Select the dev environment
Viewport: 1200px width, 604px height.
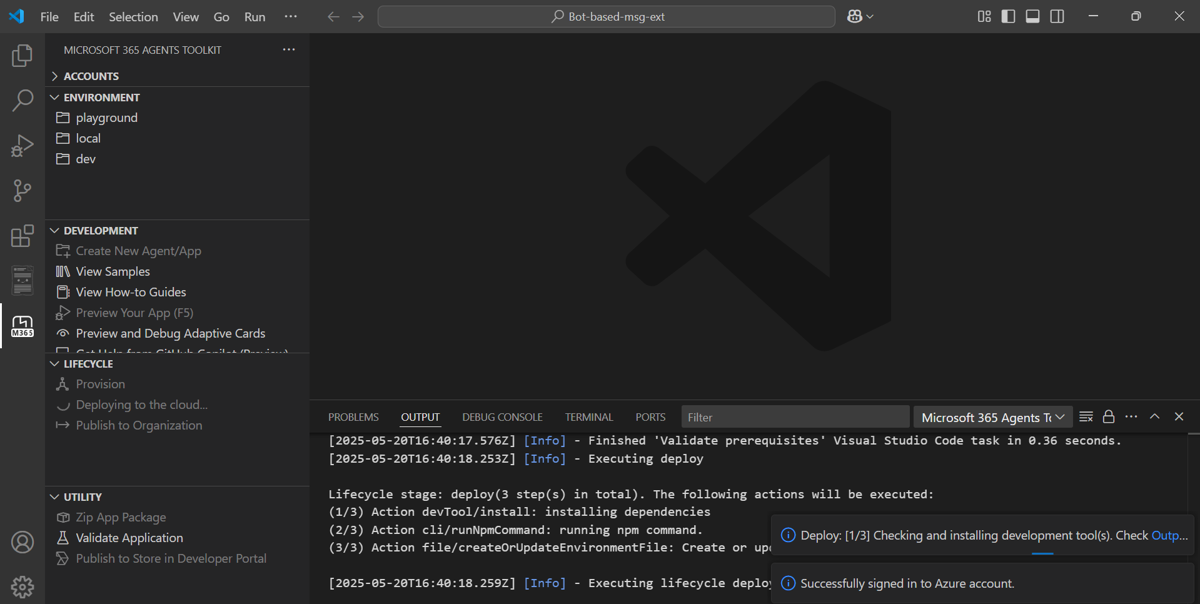pos(177,159)
